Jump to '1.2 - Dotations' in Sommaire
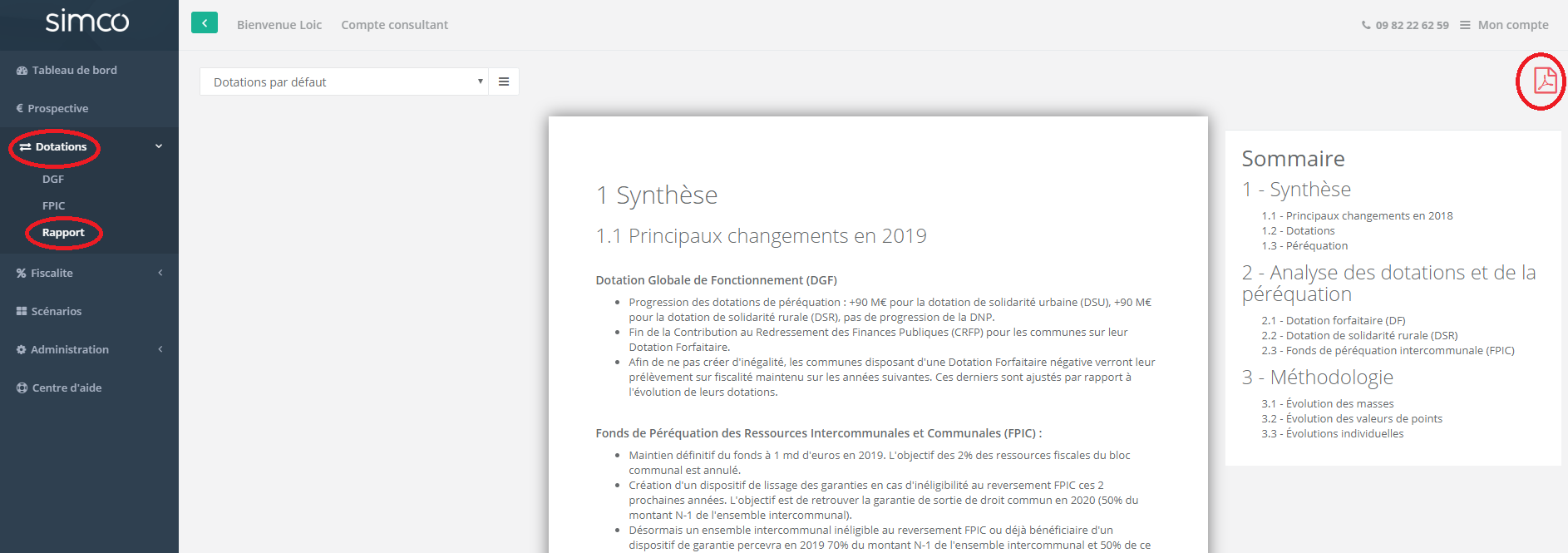 tap(1298, 230)
